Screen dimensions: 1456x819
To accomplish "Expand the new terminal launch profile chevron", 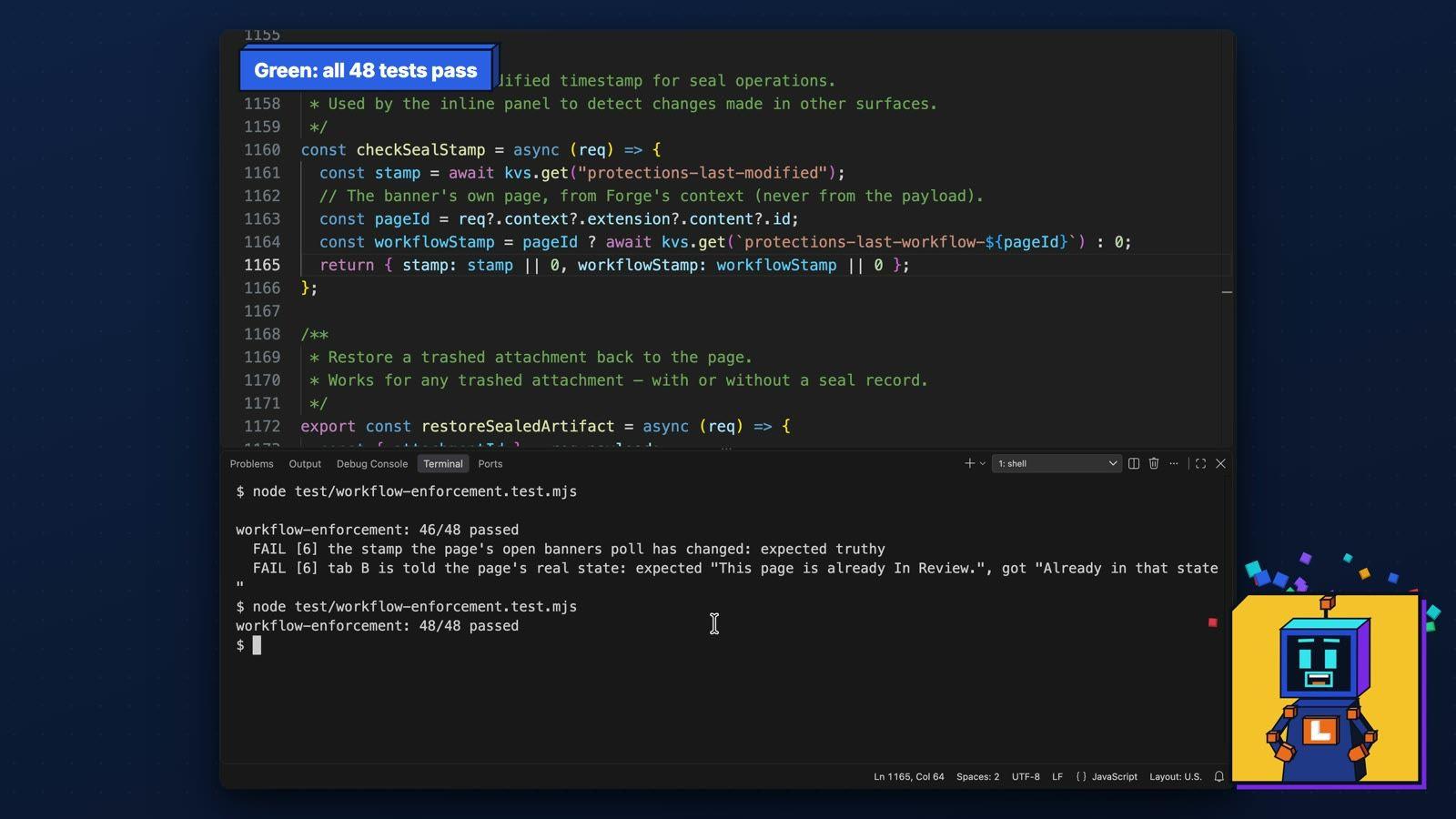I will click(x=983, y=463).
